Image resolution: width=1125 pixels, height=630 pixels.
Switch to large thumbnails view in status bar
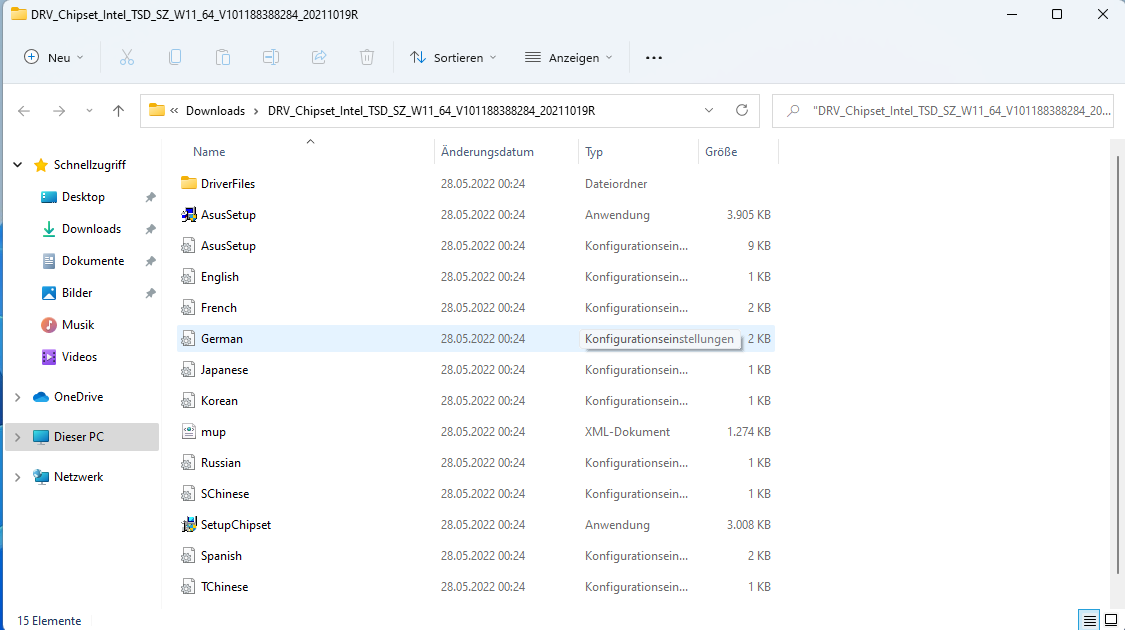pos(1111,620)
